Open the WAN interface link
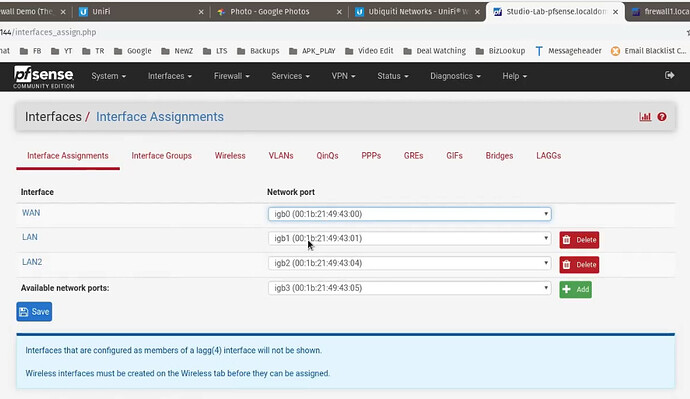Viewport: 690px width, 399px height. pos(31,213)
